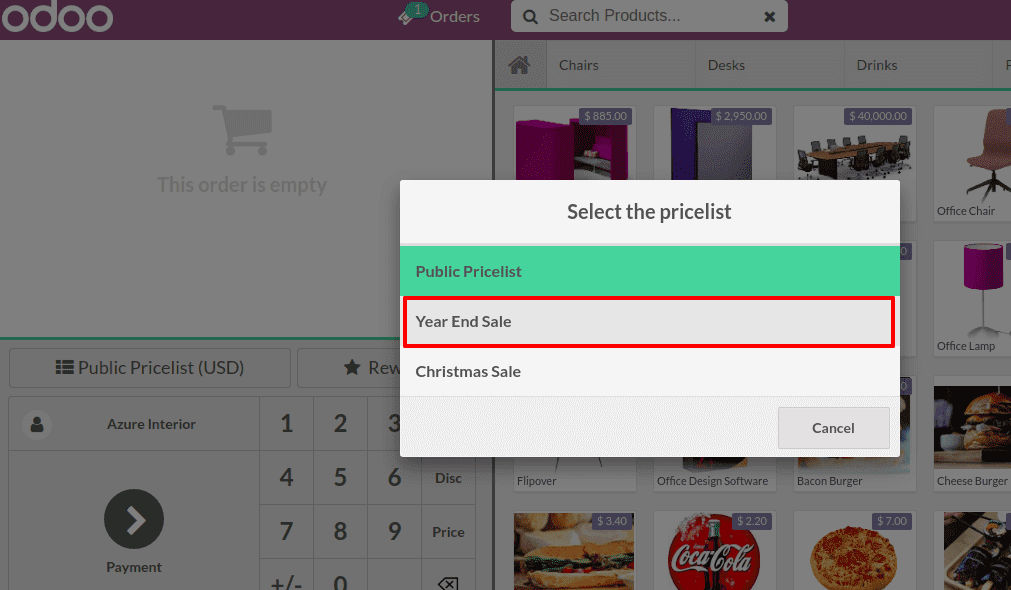This screenshot has width=1011, height=590.
Task: Click the Odoo logo
Action: point(57,16)
